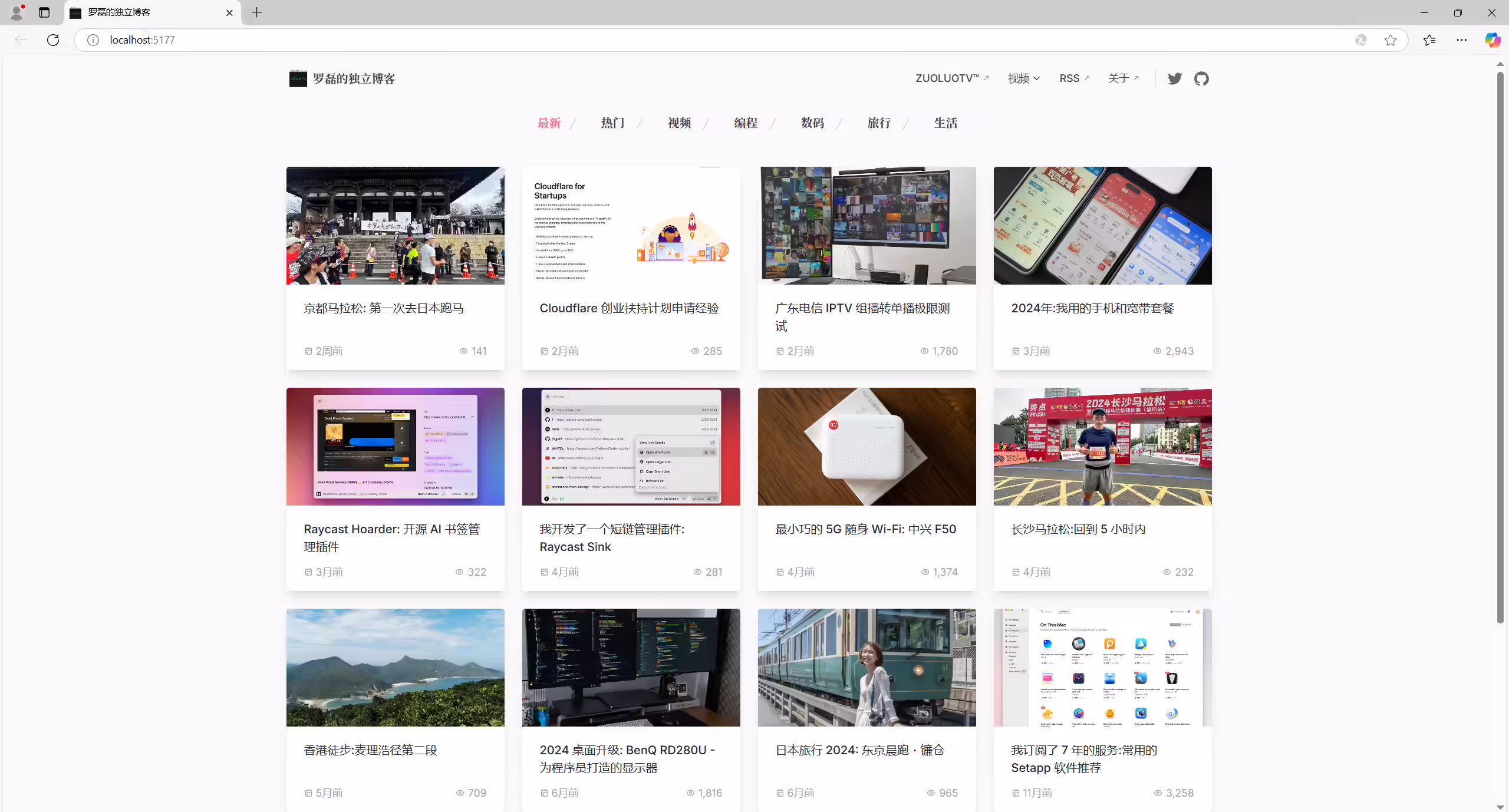Open the Copilot sidebar icon
Screen dimensions: 1509x812
tap(1492, 40)
